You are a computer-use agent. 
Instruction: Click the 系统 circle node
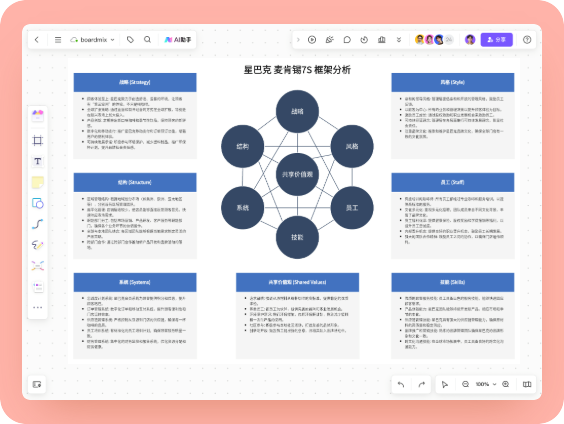[x=243, y=208]
